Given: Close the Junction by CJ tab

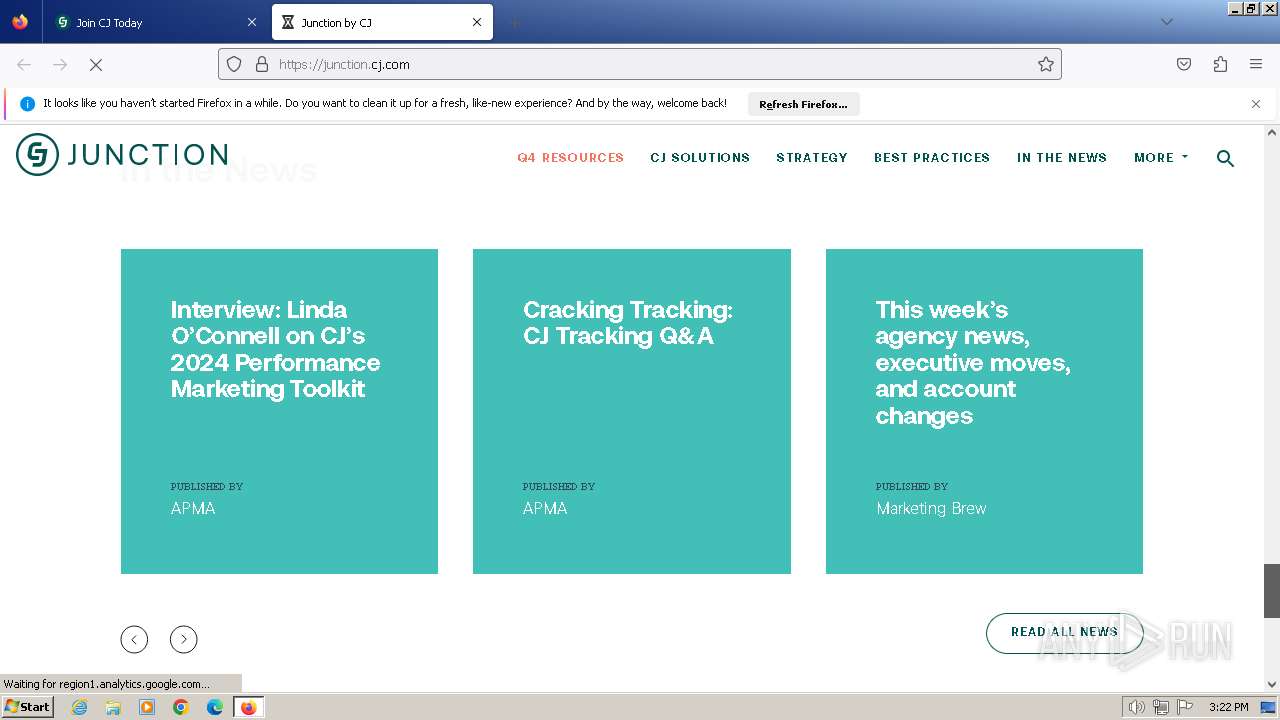Looking at the screenshot, I should pos(477,22).
